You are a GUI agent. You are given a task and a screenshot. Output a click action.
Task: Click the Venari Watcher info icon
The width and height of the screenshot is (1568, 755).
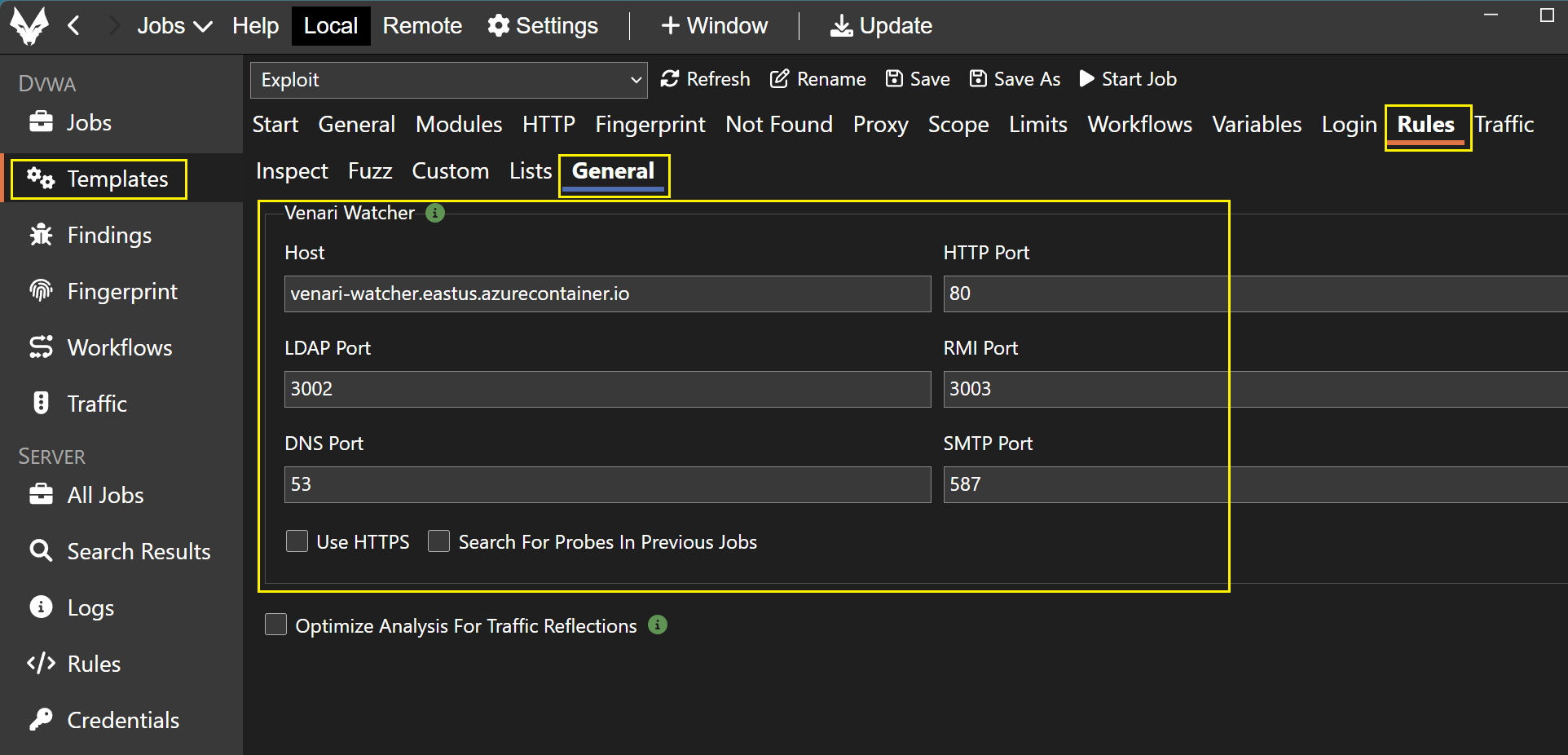pyautogui.click(x=435, y=213)
